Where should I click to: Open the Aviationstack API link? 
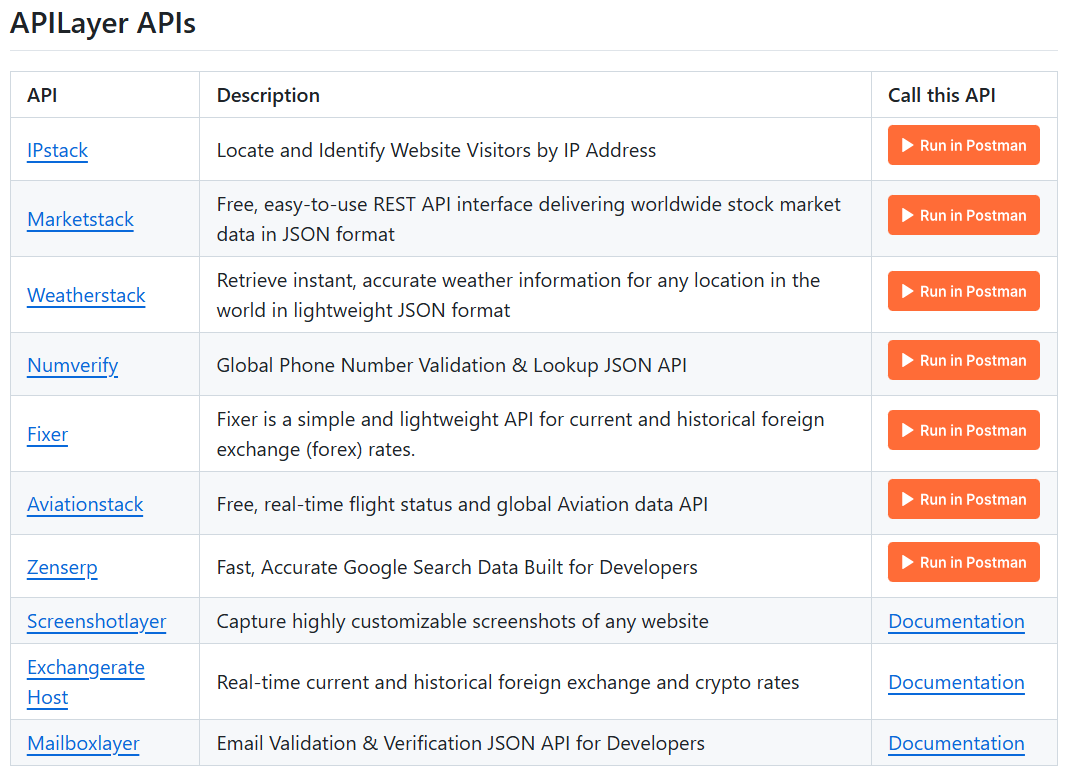pyautogui.click(x=85, y=504)
